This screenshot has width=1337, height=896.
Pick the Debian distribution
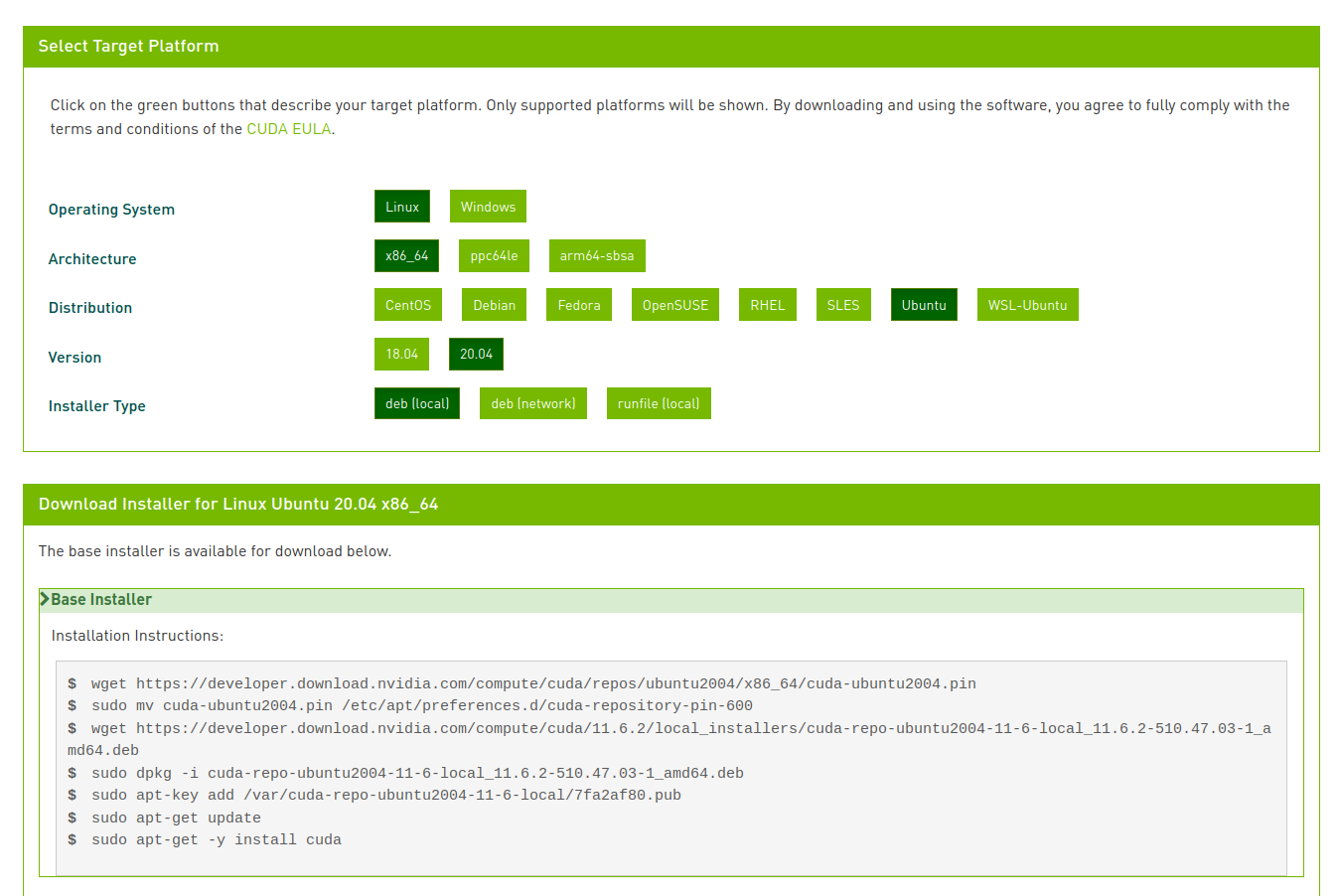[494, 305]
